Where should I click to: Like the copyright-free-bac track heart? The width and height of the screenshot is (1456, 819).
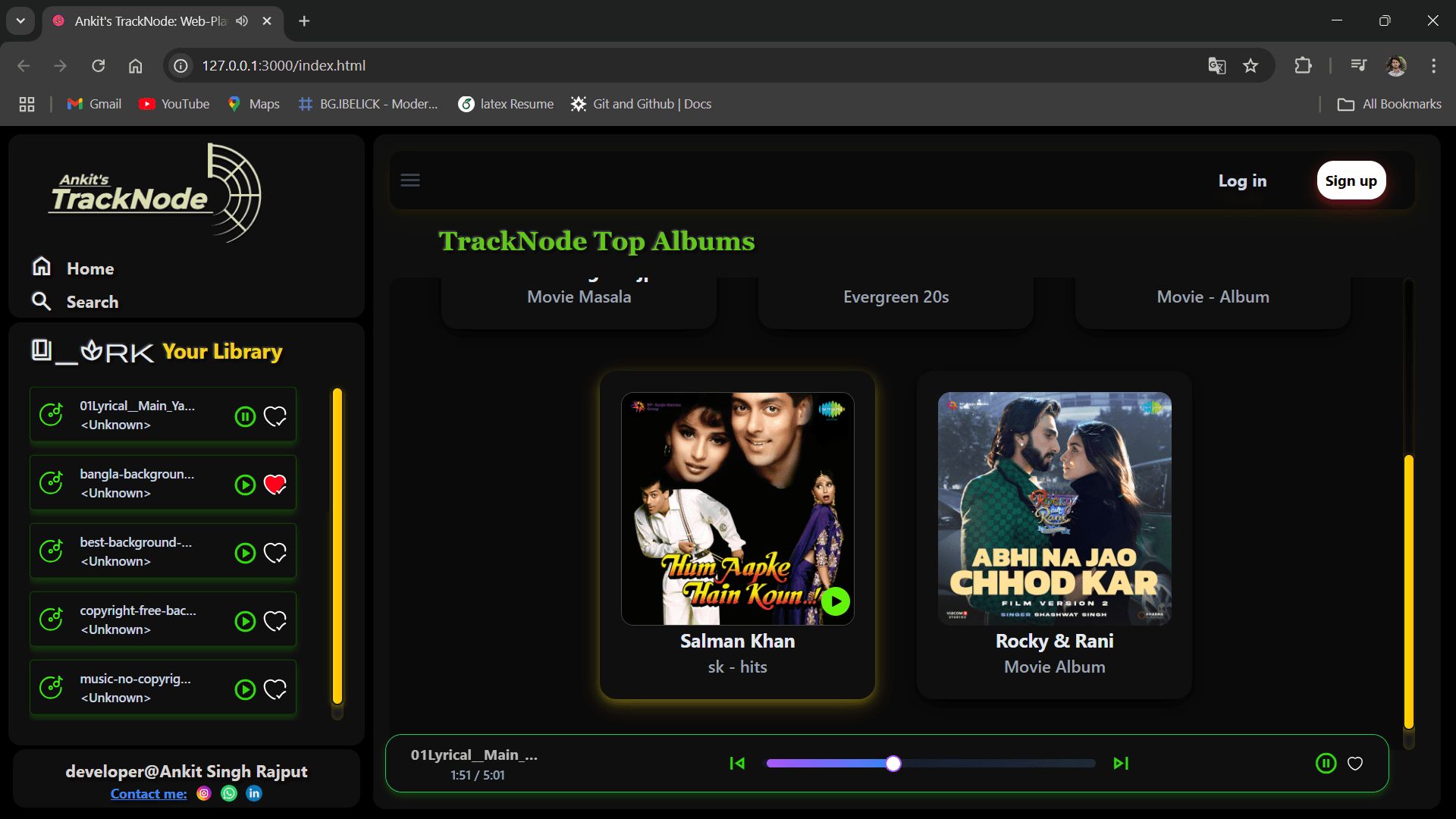[x=275, y=621]
